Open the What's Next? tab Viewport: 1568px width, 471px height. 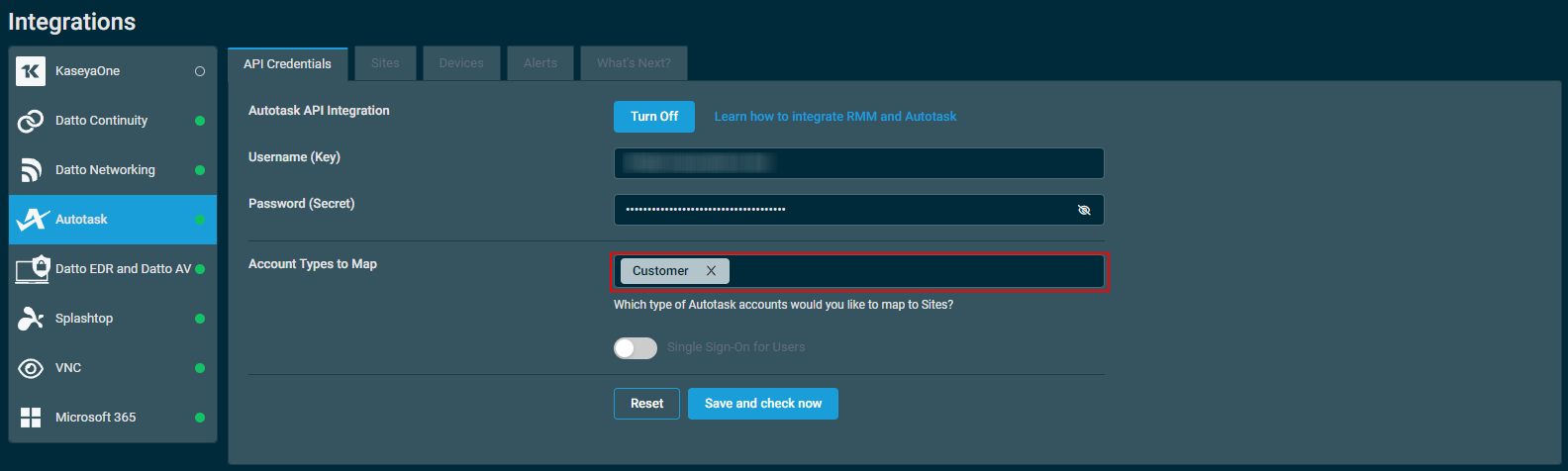[x=634, y=63]
